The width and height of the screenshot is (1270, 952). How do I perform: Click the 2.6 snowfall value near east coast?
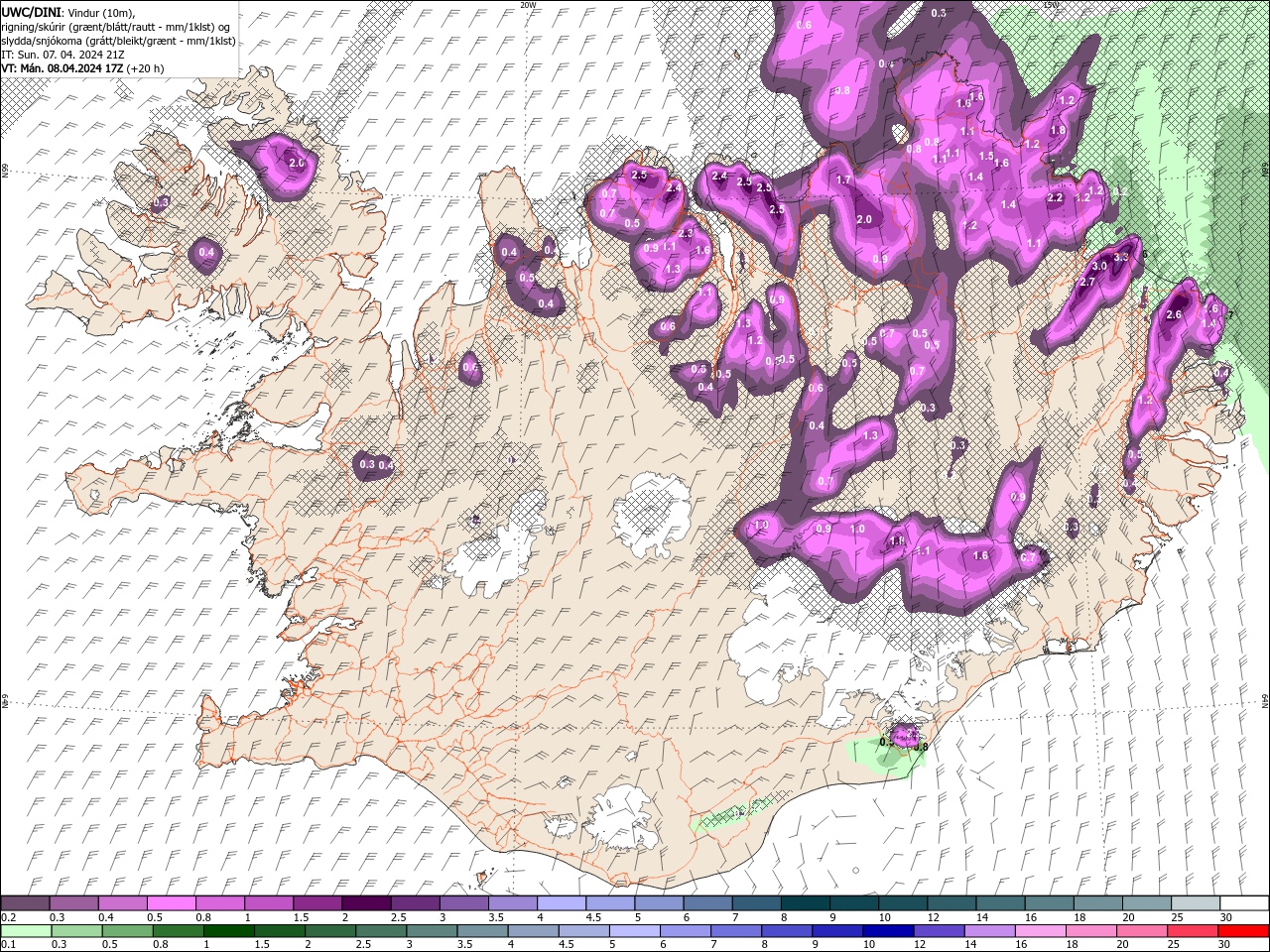point(1174,314)
